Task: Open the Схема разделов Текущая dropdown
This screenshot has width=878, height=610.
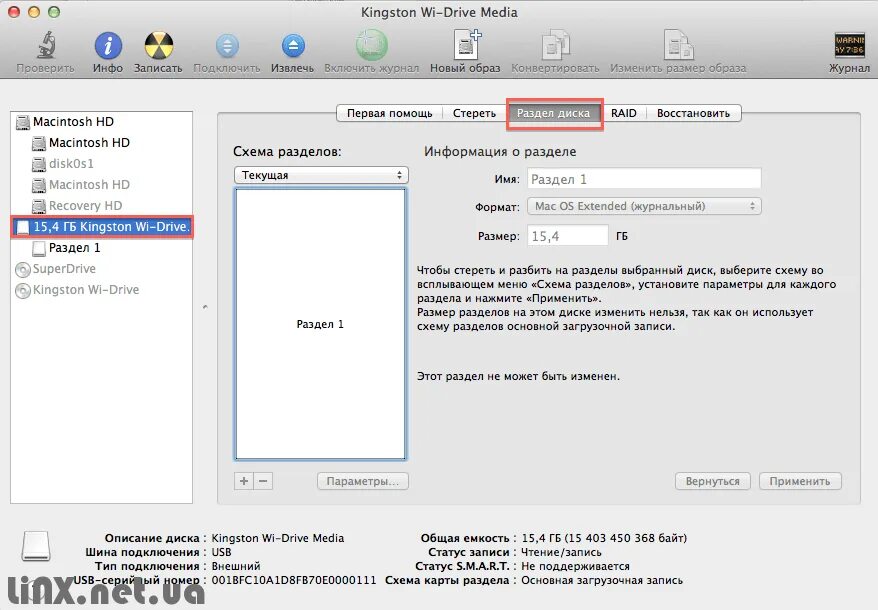Action: [x=321, y=175]
